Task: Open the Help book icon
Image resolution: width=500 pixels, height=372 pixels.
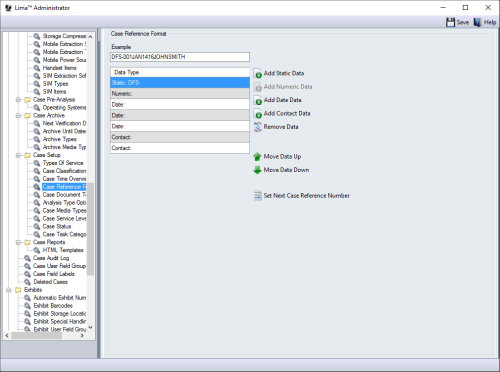Action: [x=478, y=22]
